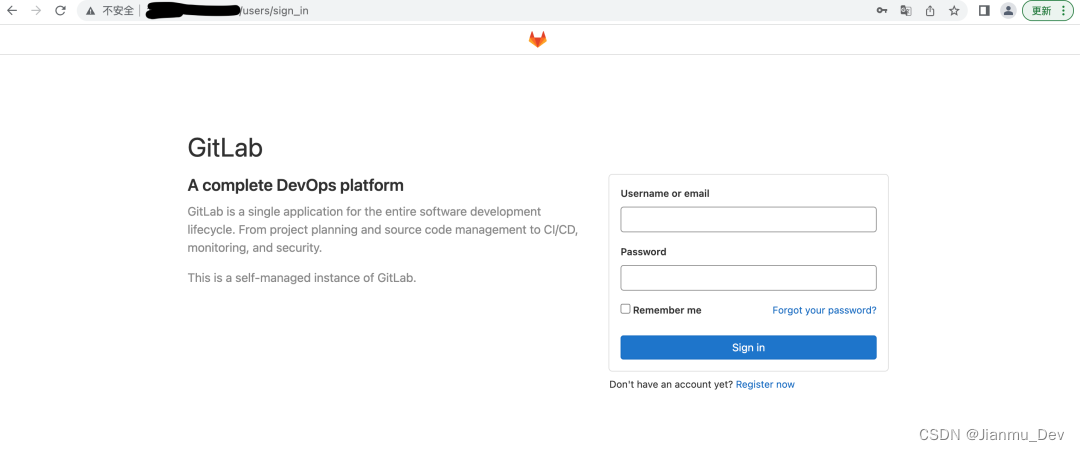This screenshot has width=1080, height=451.
Task: Reload the page with refresh icon
Action: tap(61, 10)
